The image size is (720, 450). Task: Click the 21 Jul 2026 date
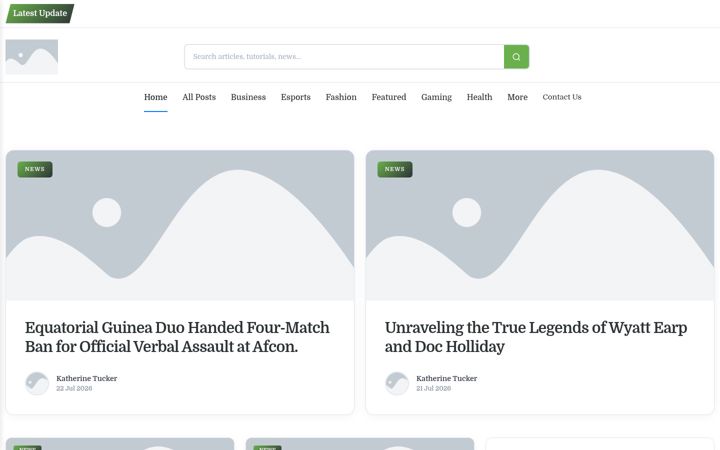click(434, 388)
